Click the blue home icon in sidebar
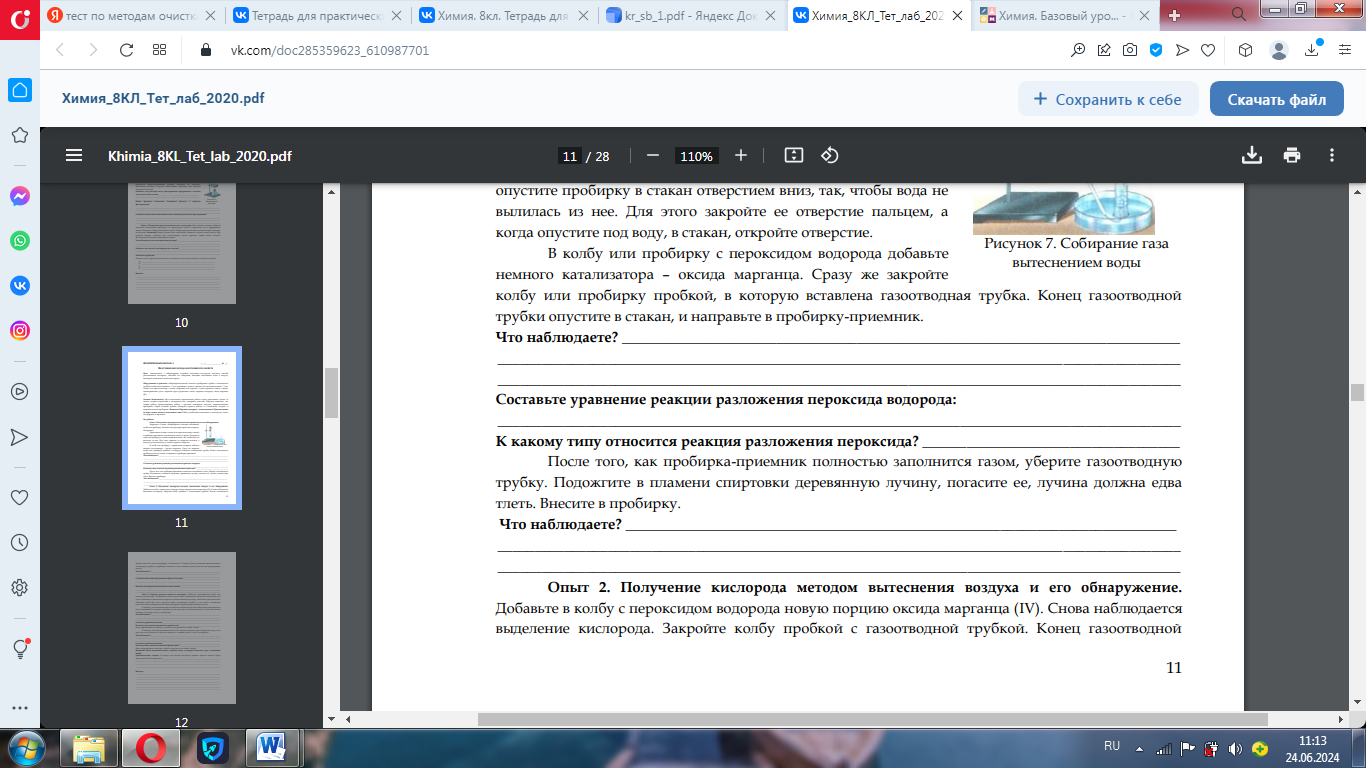This screenshot has height=768, width=1366. pyautogui.click(x=19, y=90)
